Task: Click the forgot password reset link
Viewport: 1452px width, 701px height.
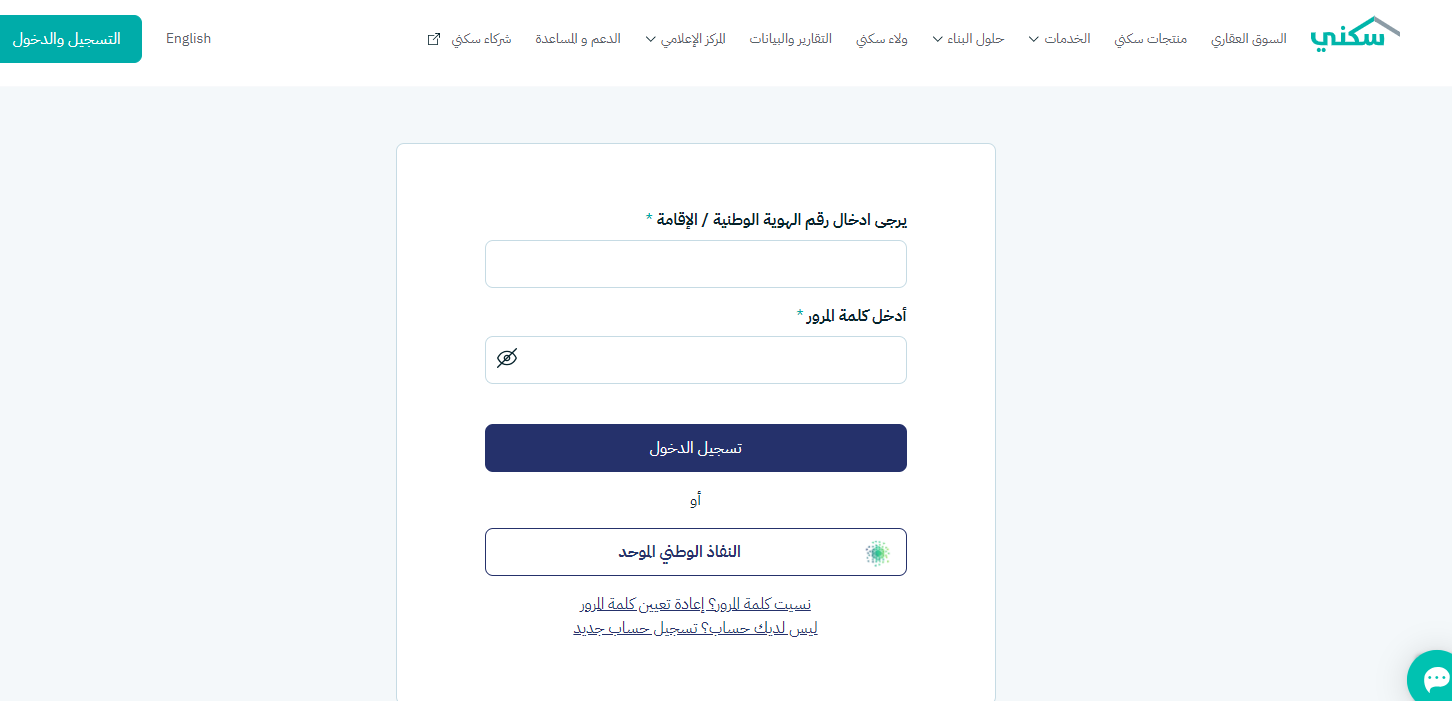Action: [695, 604]
